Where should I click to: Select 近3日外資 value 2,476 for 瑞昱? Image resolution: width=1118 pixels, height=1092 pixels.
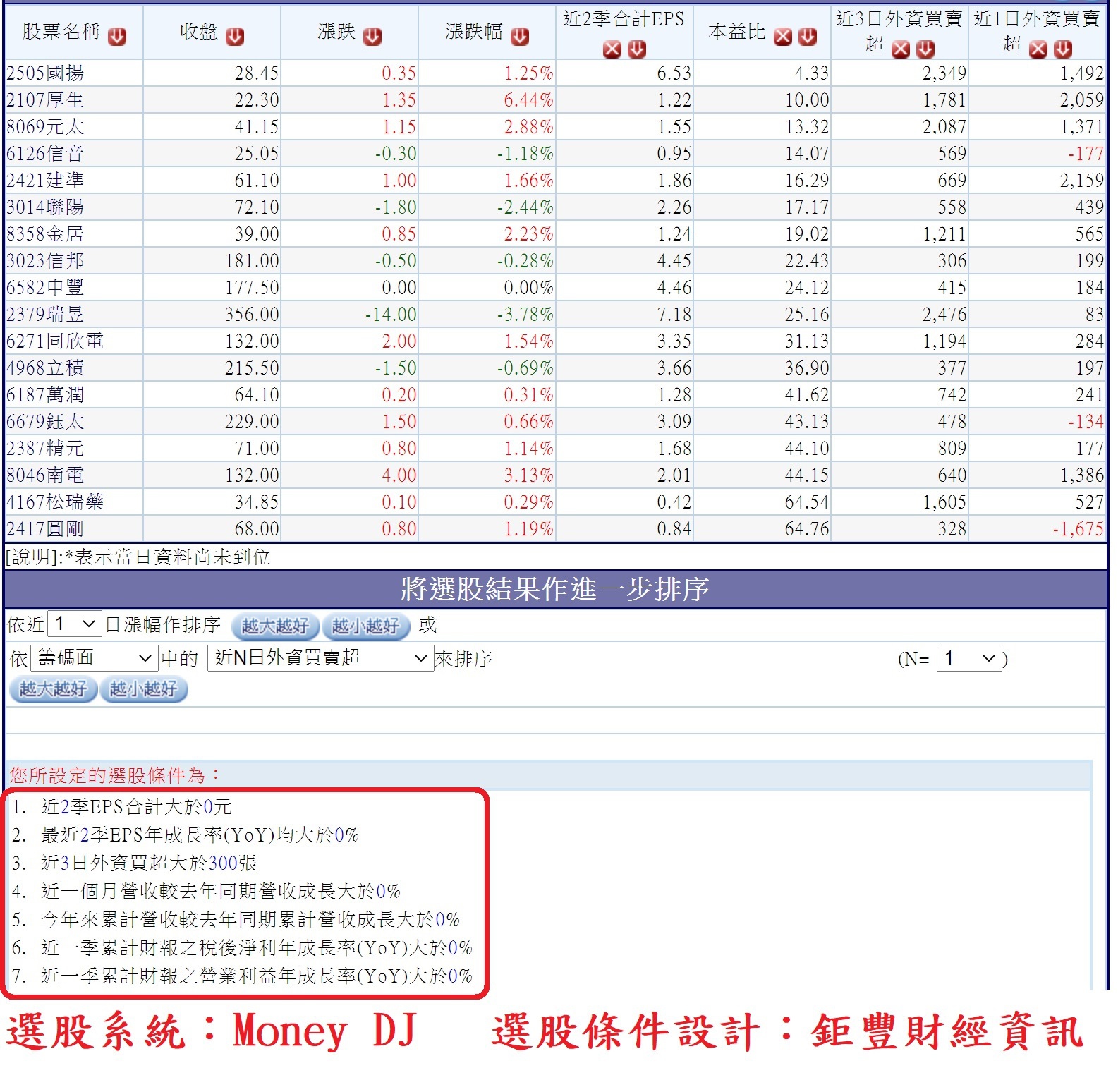pos(944,315)
